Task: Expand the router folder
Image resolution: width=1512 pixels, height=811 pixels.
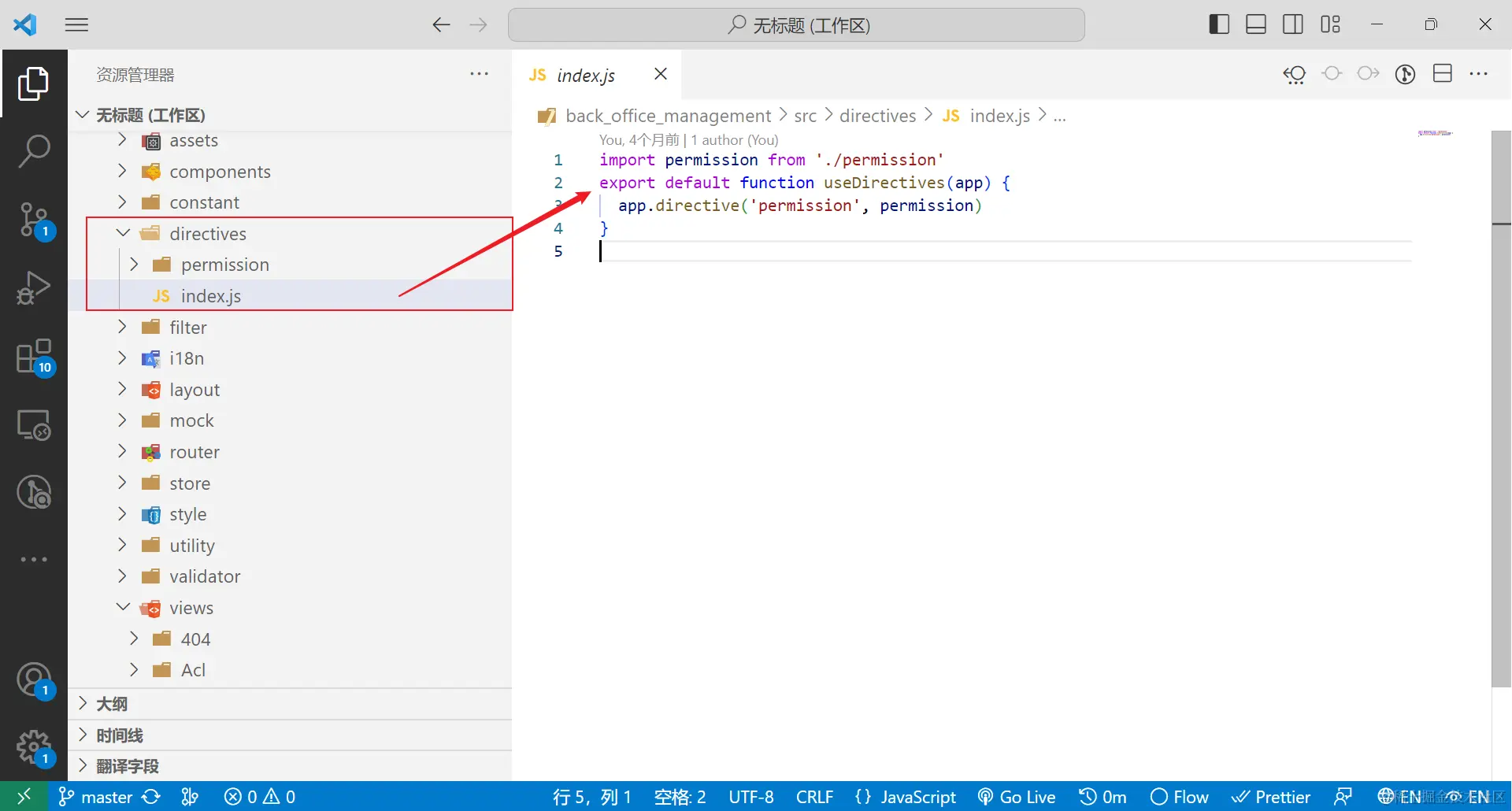Action: [122, 452]
